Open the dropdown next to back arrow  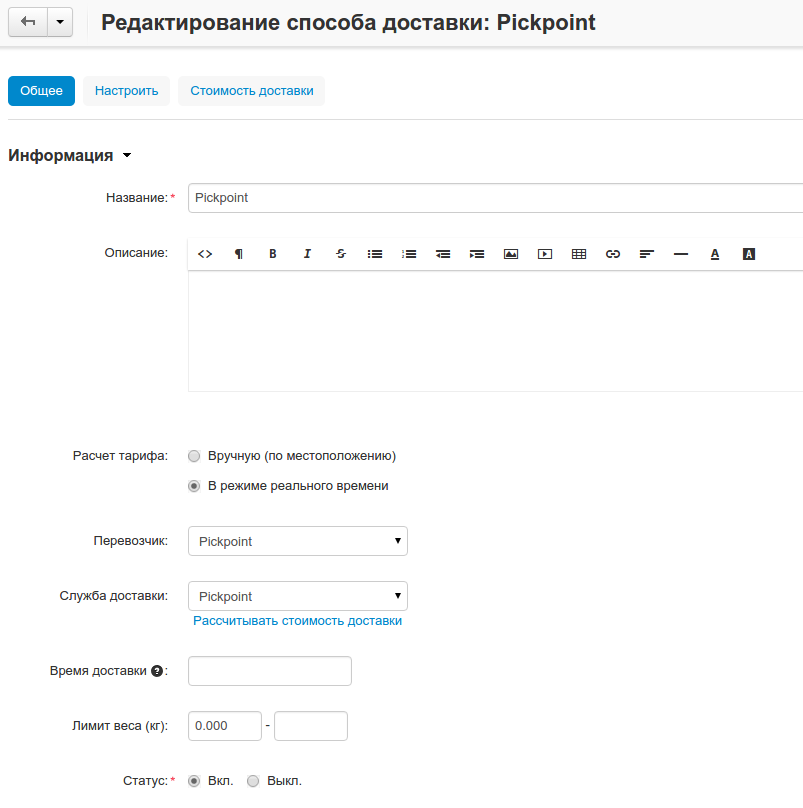point(60,22)
